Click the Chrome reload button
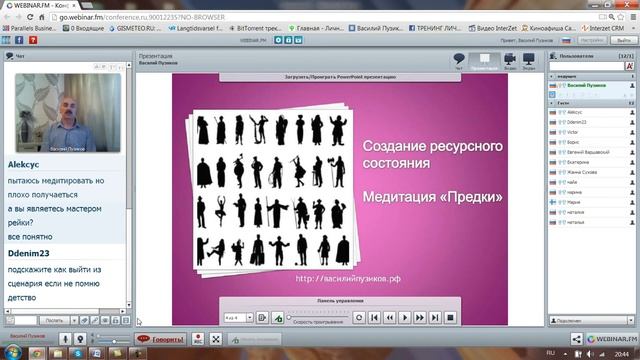640x360 pixels. point(30,17)
